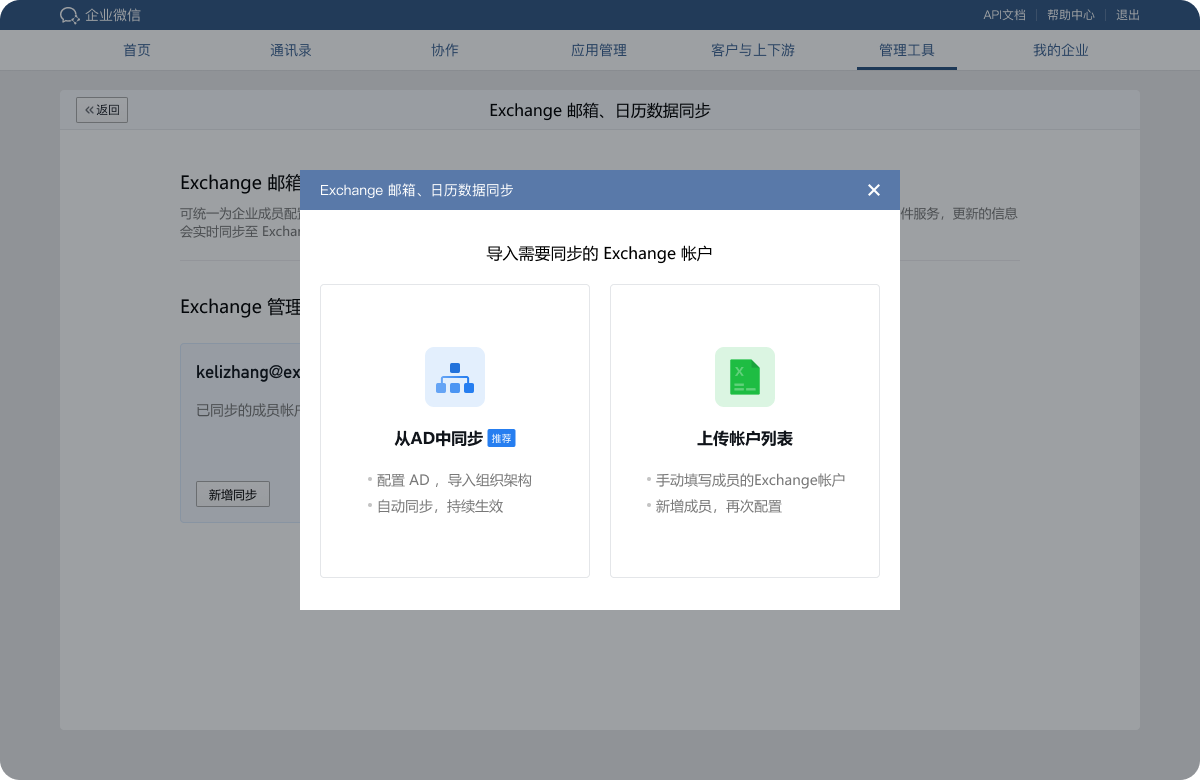Open the 协作 tab
The height and width of the screenshot is (780, 1200).
pos(445,50)
